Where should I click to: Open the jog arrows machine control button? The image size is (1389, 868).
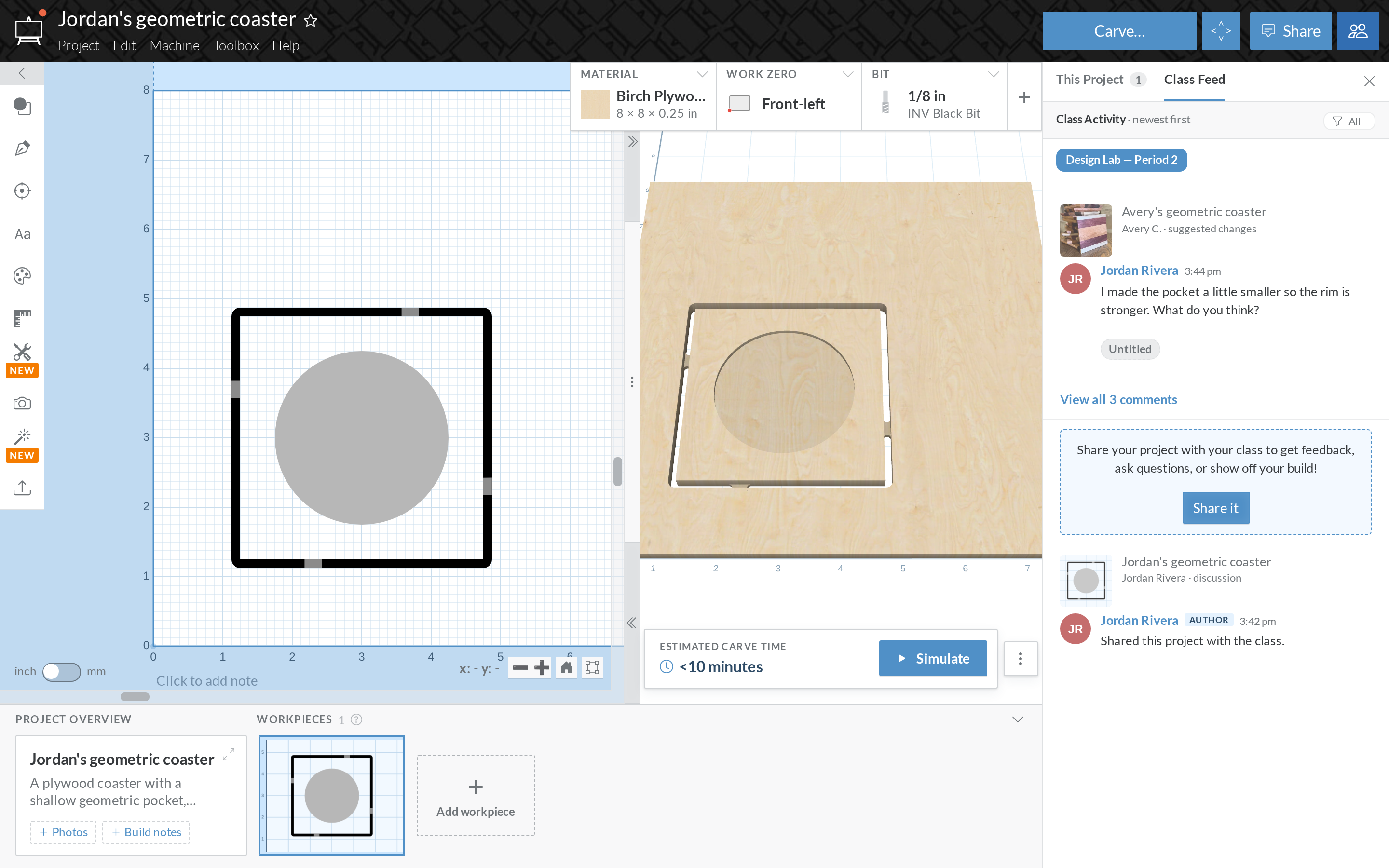[x=1220, y=31]
